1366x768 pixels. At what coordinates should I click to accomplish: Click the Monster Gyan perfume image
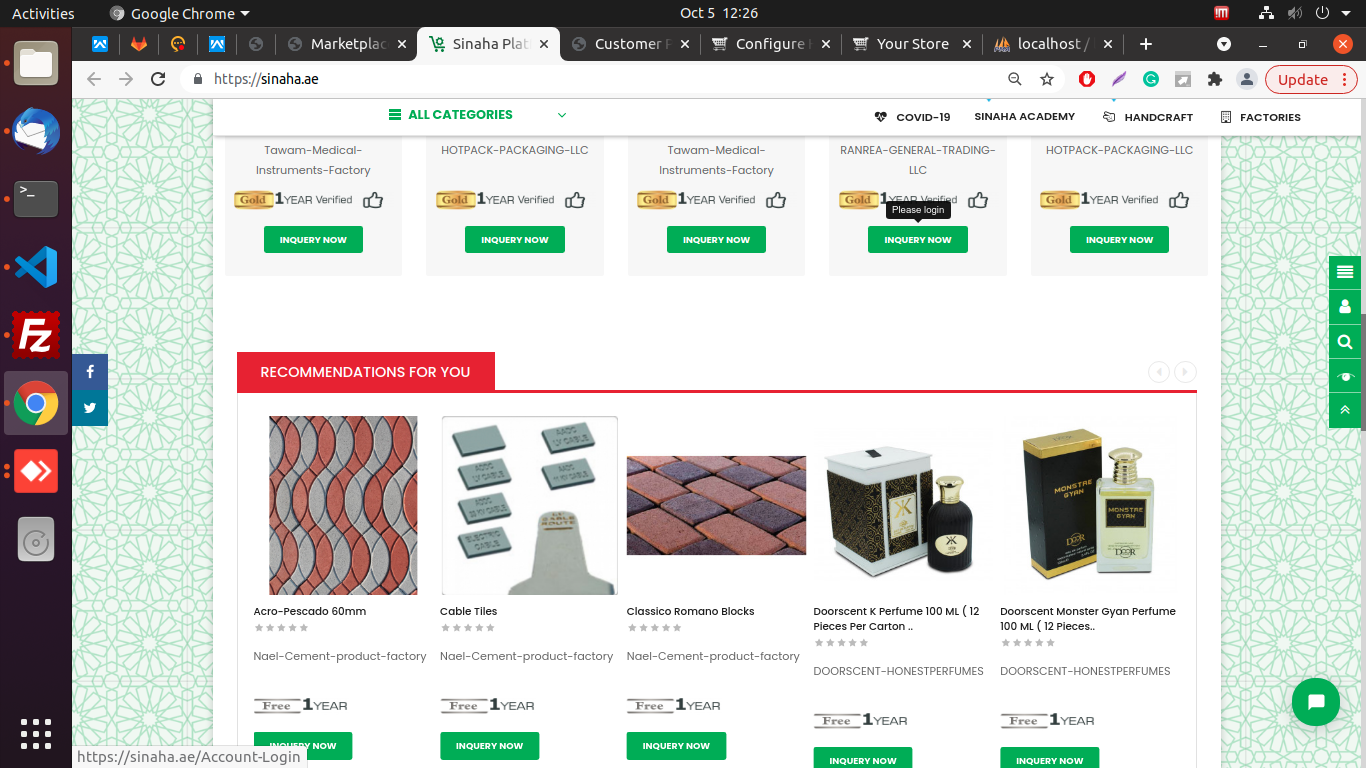[x=1088, y=505]
